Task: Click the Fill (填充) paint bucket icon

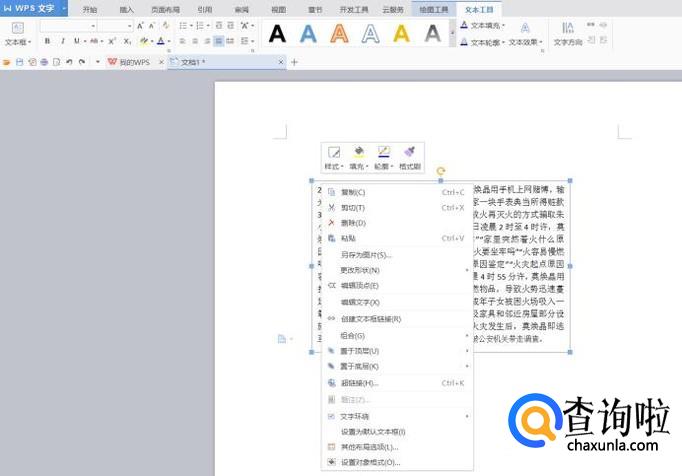Action: [x=359, y=153]
